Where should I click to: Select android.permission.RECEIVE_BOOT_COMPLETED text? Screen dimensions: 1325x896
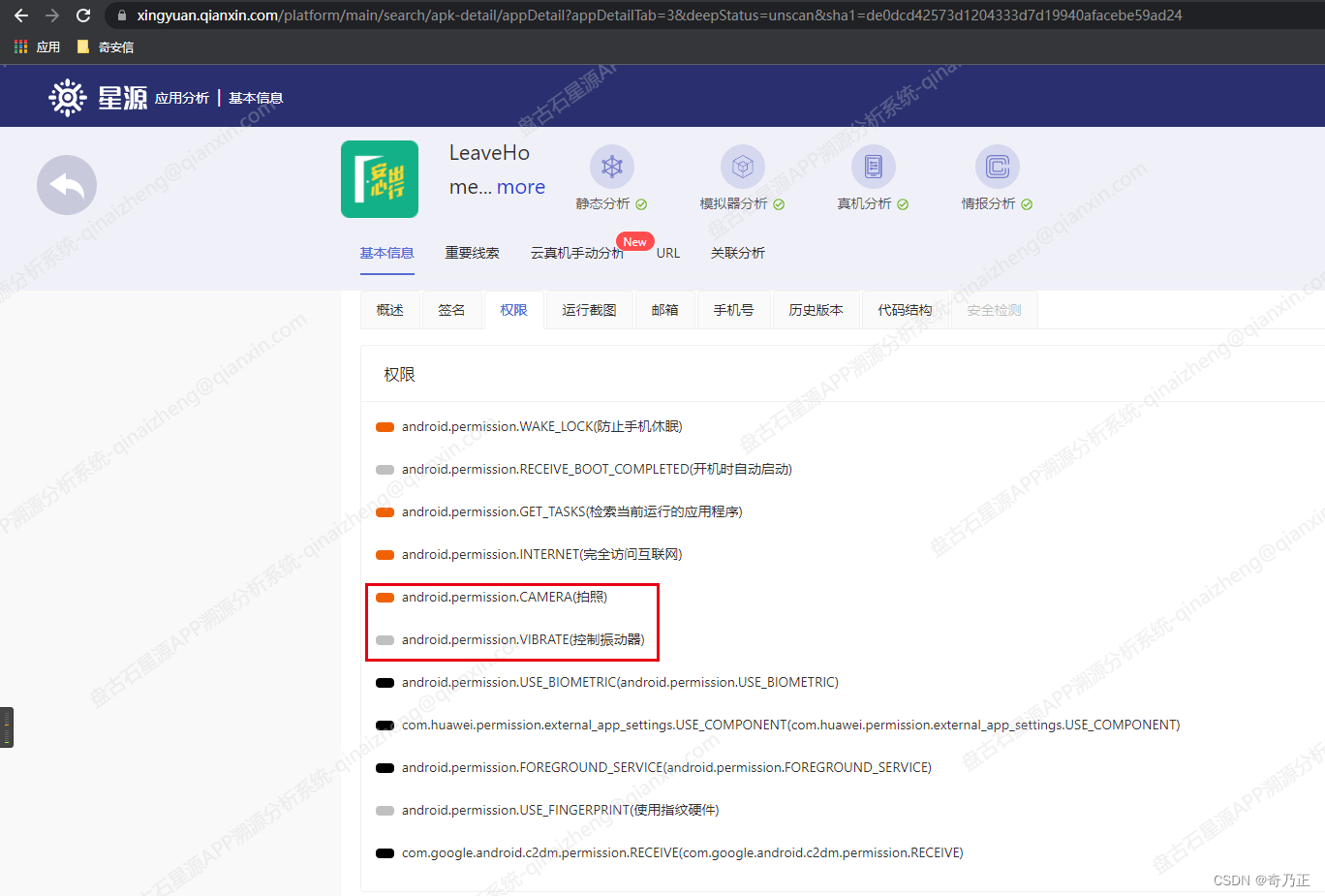point(597,469)
